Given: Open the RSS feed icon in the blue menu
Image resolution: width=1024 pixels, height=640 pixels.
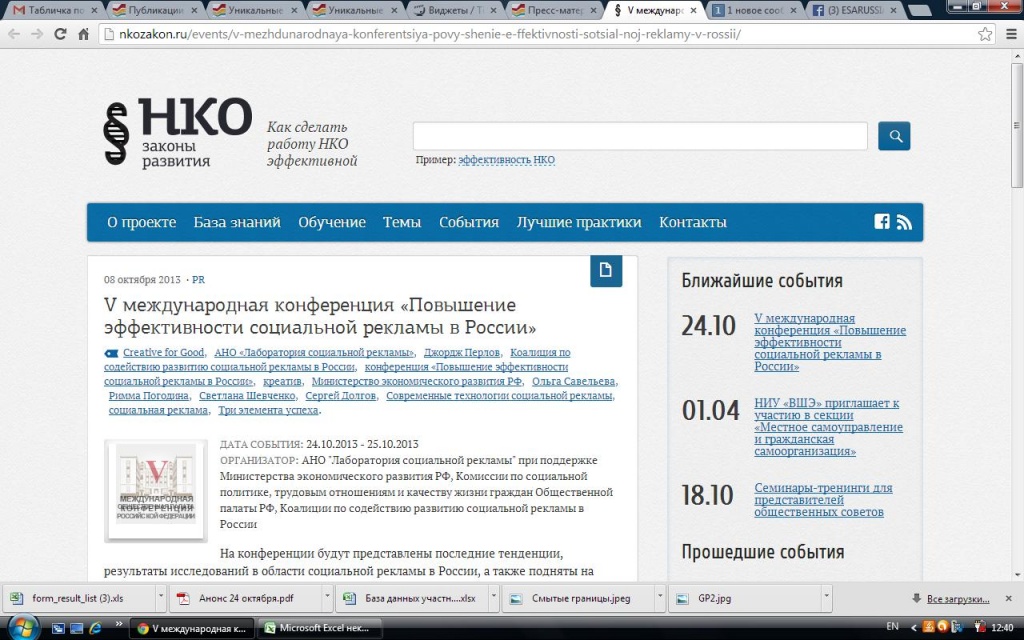Looking at the screenshot, I should [x=904, y=222].
